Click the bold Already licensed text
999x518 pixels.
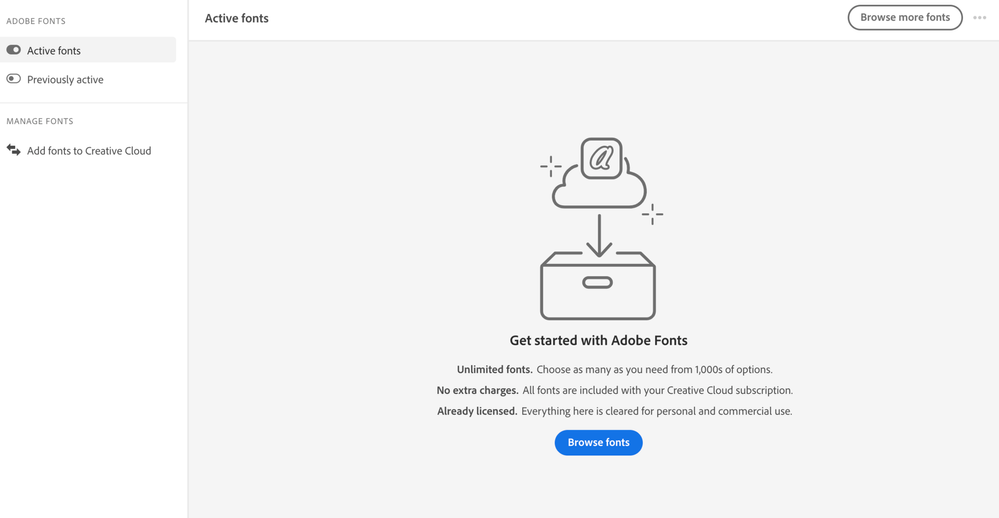[x=477, y=411]
